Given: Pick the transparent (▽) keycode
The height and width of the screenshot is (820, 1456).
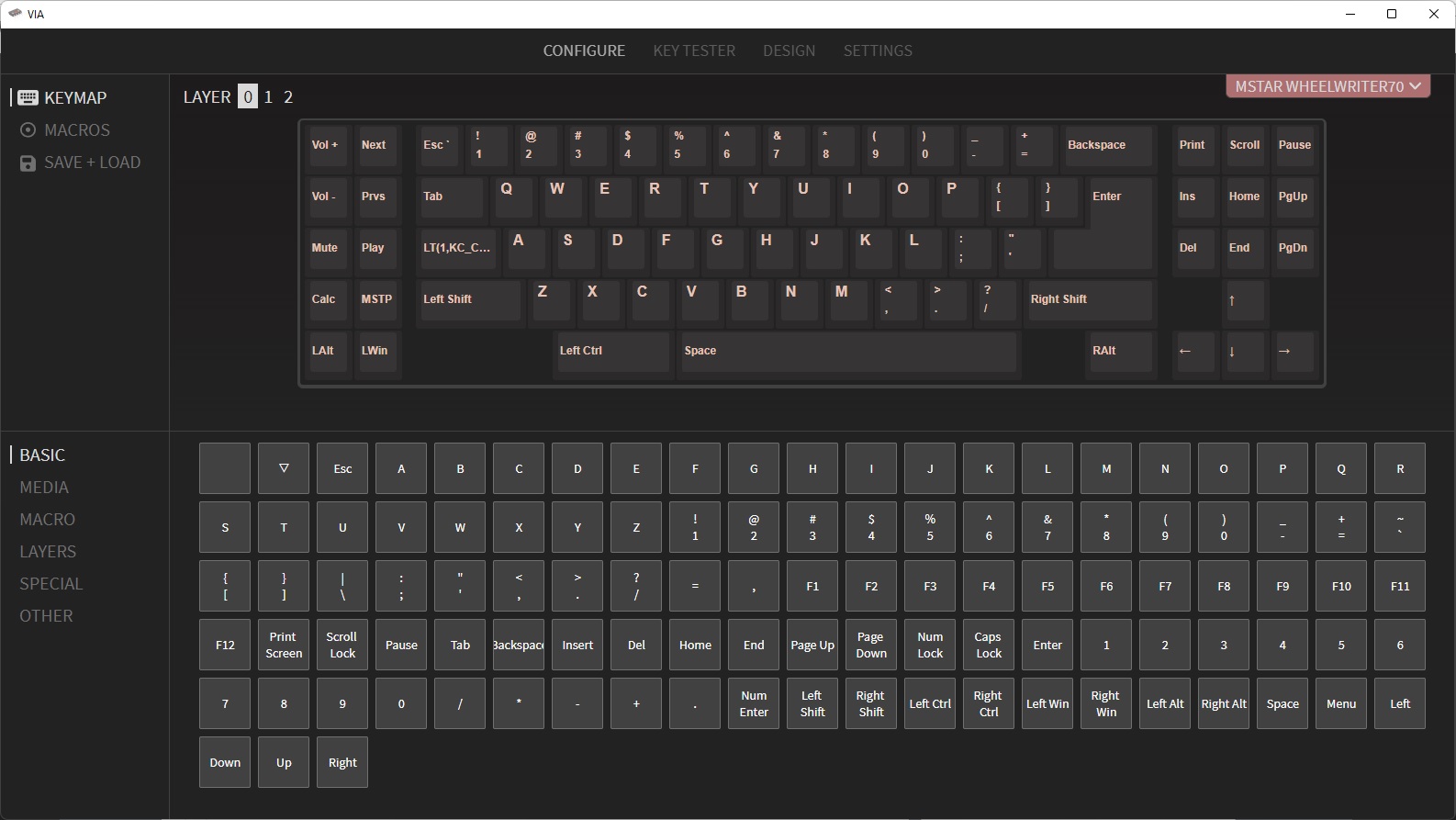Looking at the screenshot, I should coord(284,468).
